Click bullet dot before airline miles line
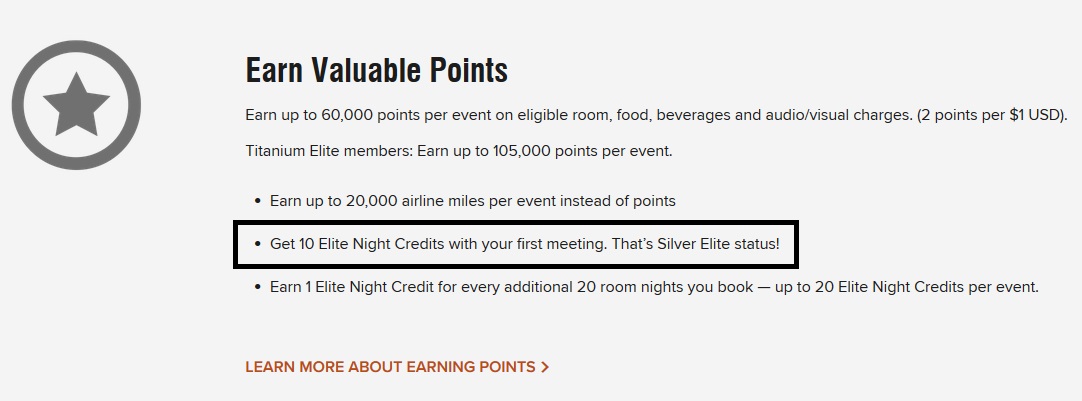 258,201
